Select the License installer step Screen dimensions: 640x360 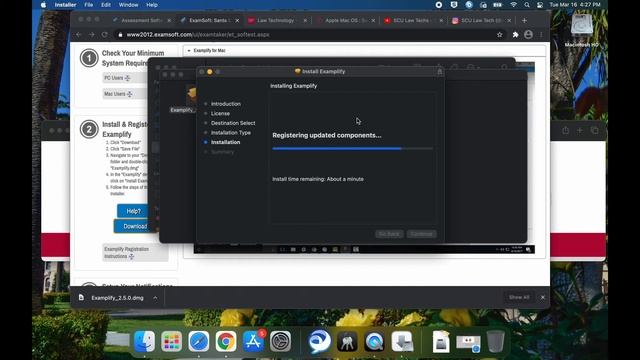pos(220,113)
